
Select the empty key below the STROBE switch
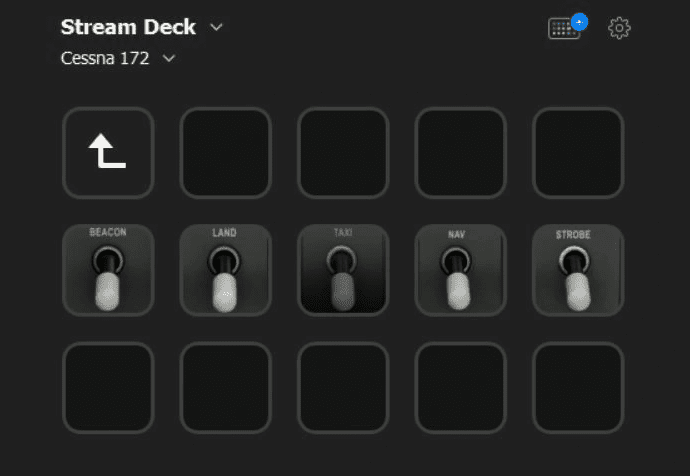pos(578,388)
